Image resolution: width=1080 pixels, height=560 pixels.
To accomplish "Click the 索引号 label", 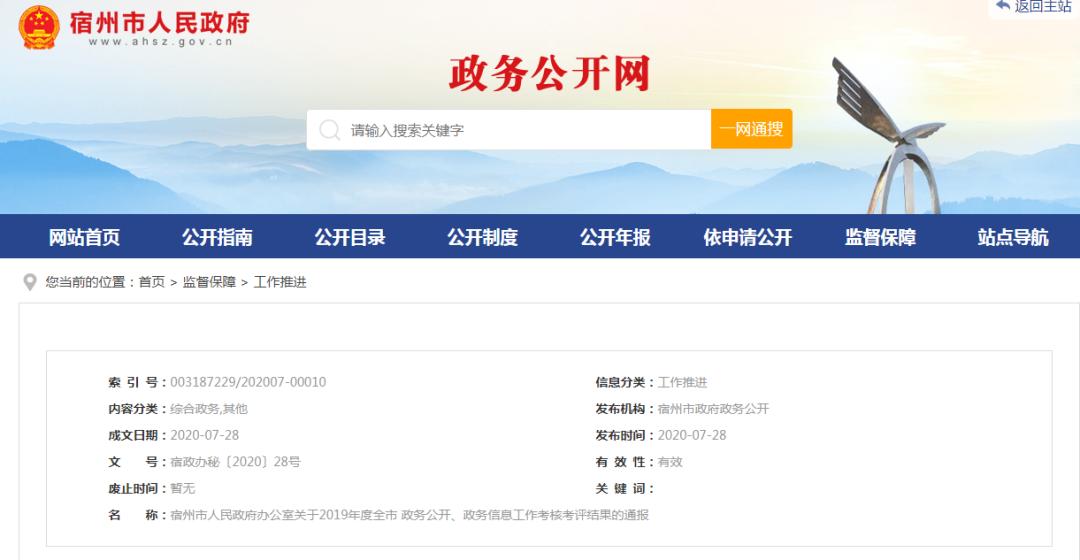I will click(x=136, y=382).
